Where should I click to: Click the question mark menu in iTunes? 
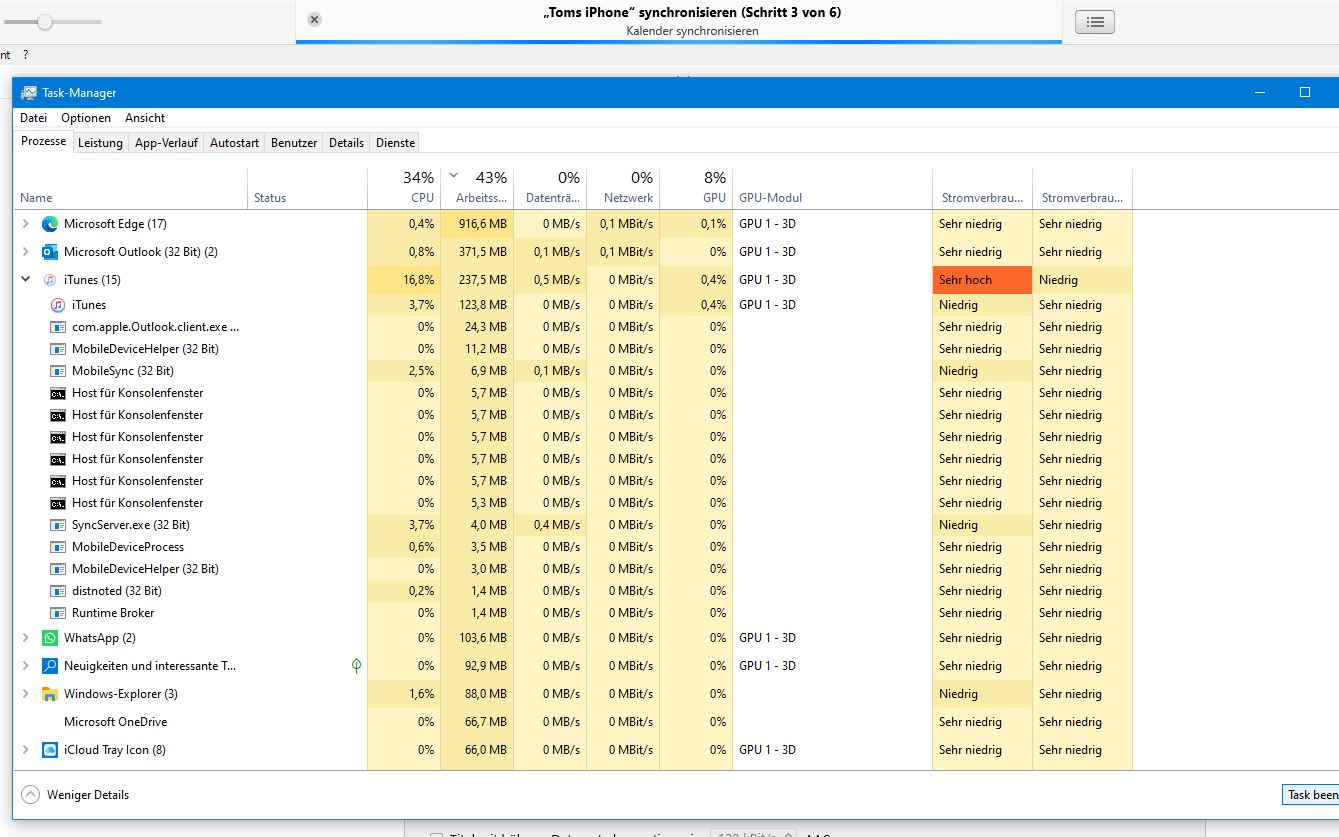tap(26, 55)
